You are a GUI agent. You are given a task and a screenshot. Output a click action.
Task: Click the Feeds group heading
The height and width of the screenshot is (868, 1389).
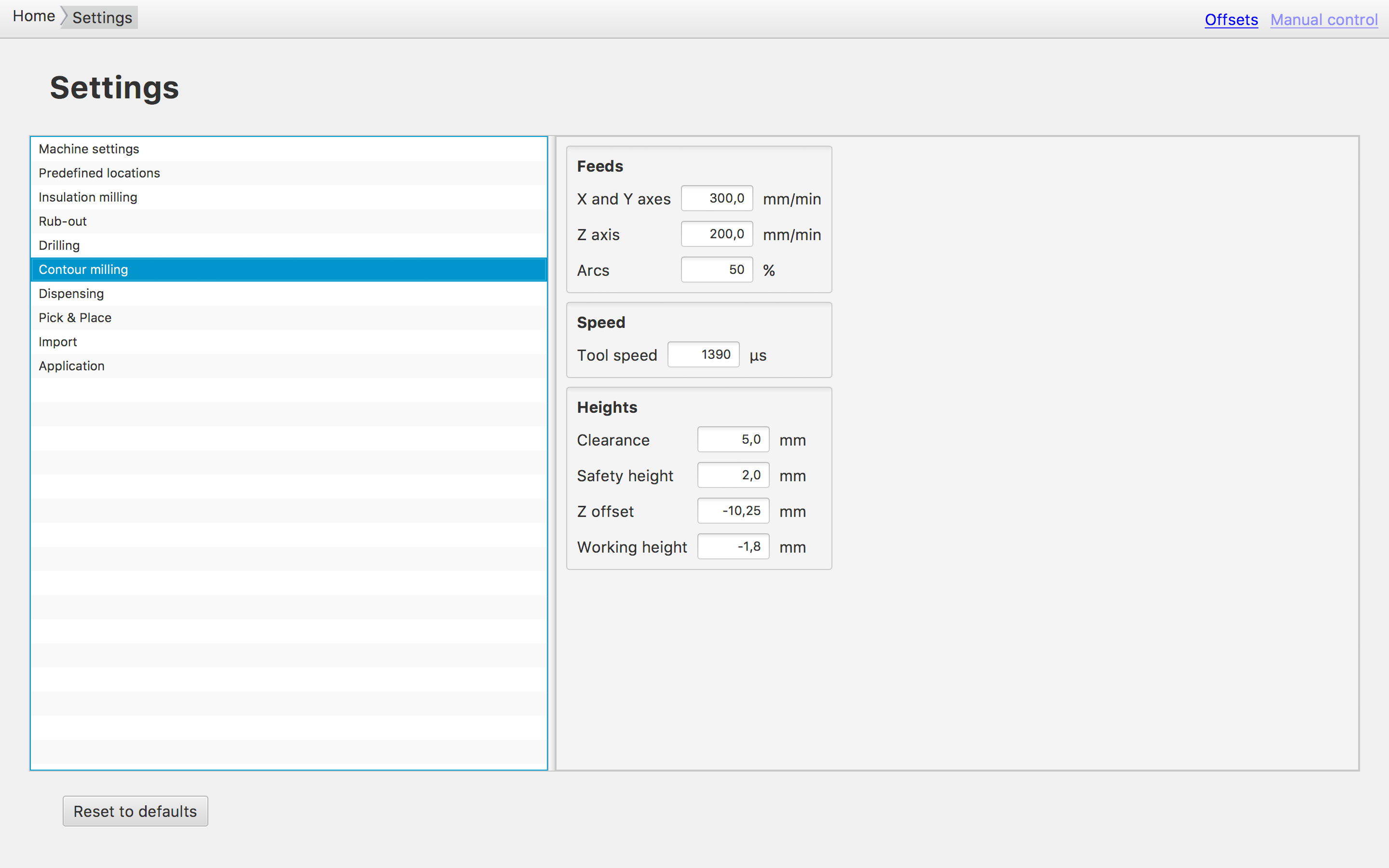pos(600,166)
